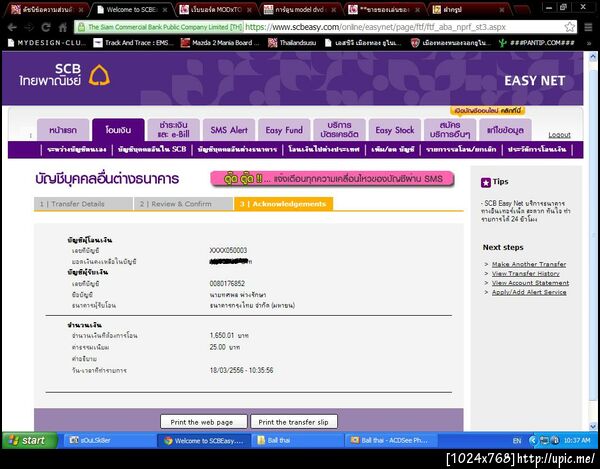
Task: Switch to model dvd browser tab
Action: click(x=298, y=10)
